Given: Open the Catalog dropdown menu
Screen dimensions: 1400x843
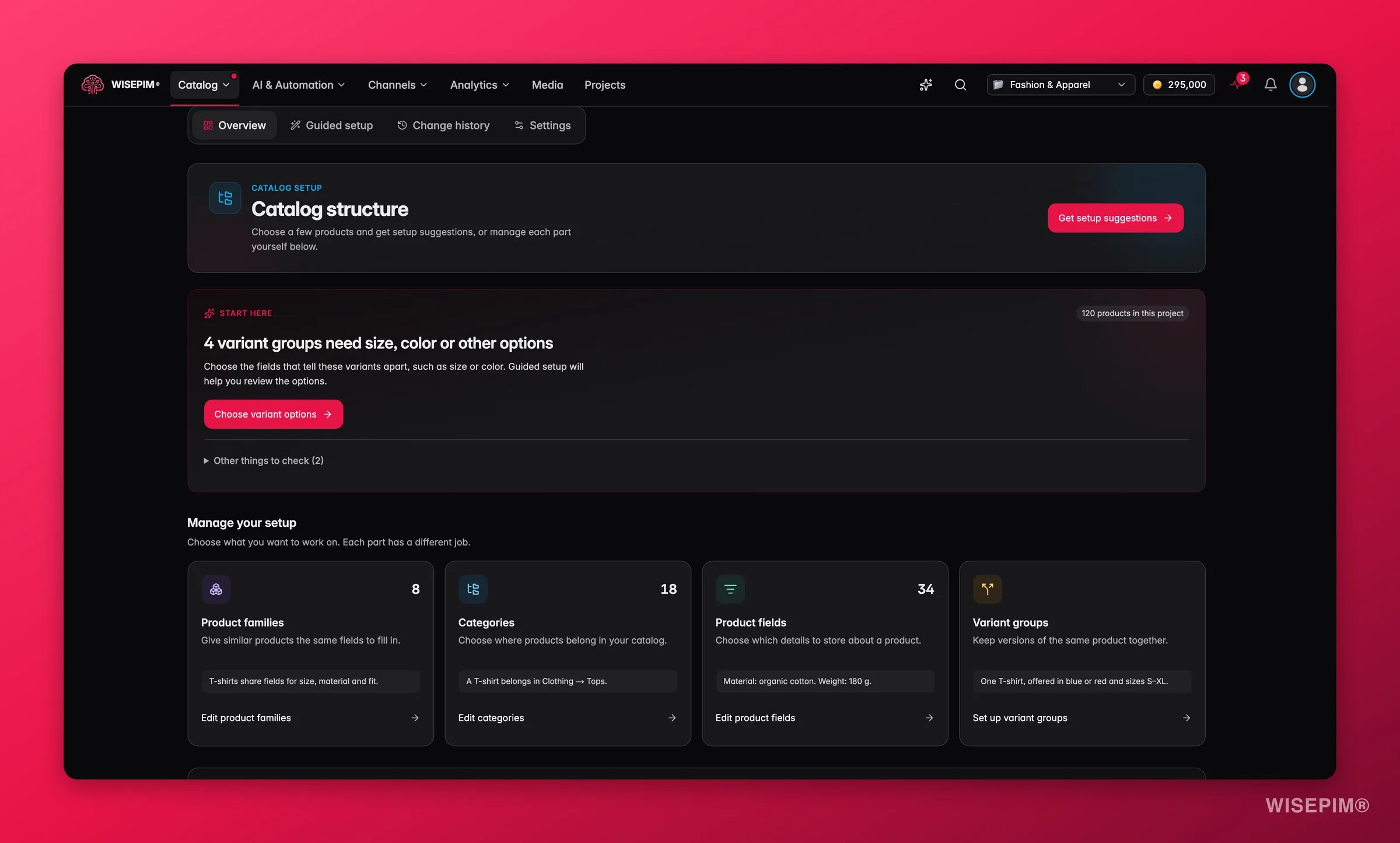Looking at the screenshot, I should [x=204, y=85].
